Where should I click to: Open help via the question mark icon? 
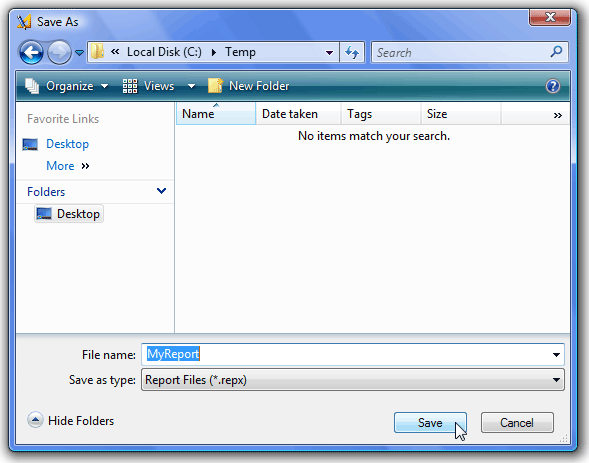point(553,86)
